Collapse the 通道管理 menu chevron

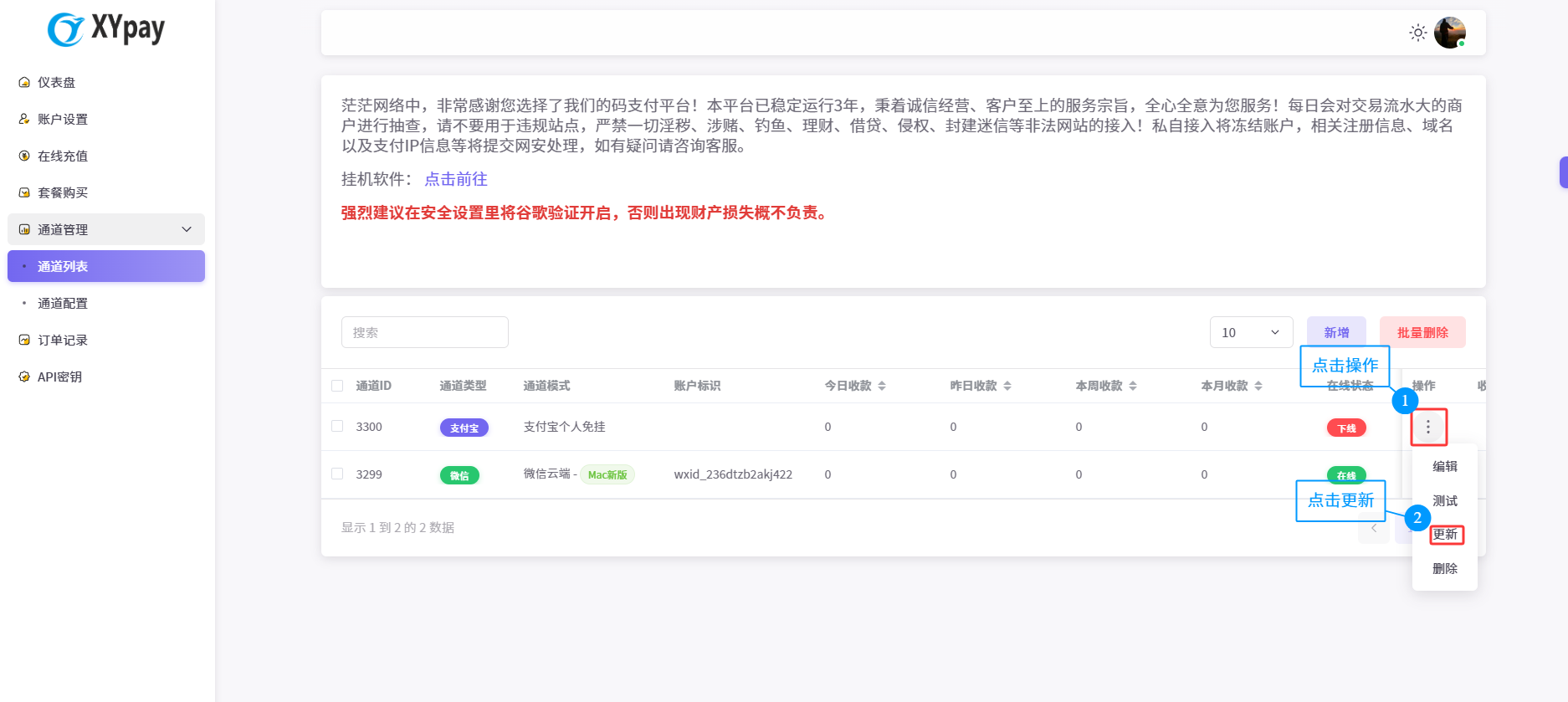(x=187, y=229)
